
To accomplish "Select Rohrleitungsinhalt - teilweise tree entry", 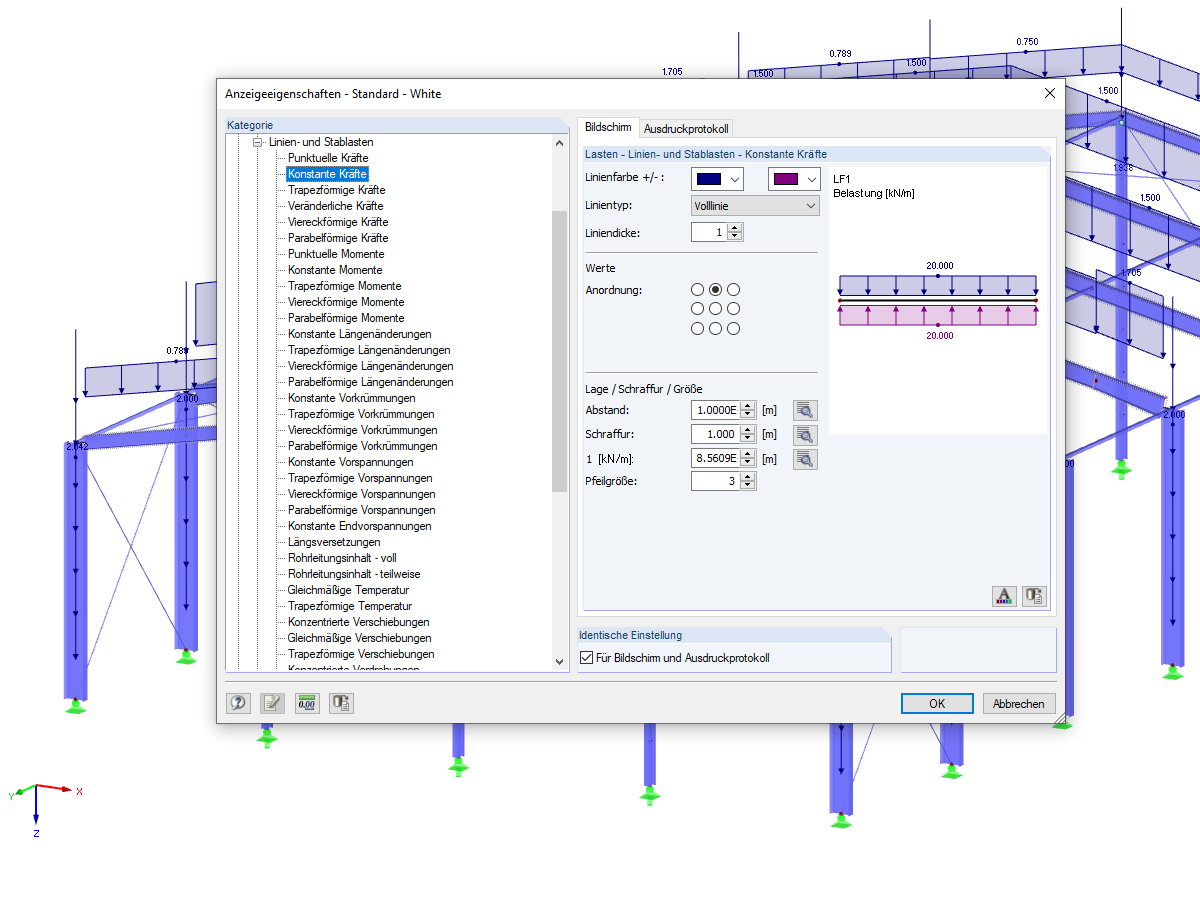I will [354, 574].
